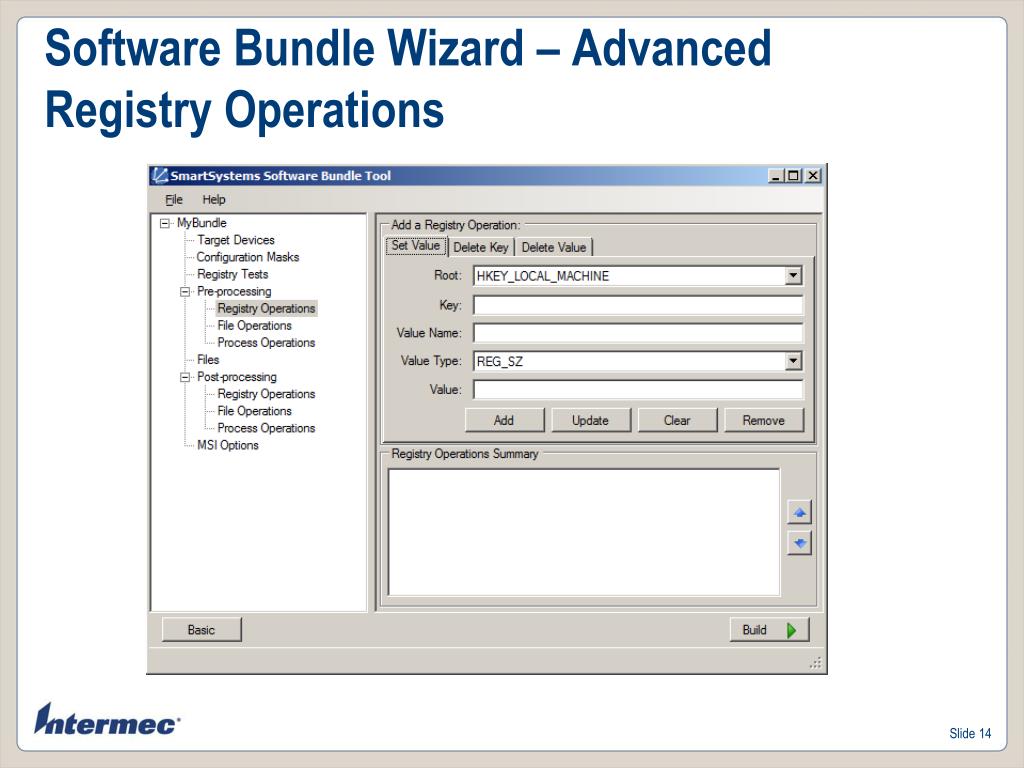Select Post-processing Registry Operations tree item
Viewport: 1024px width, 768px height.
pos(266,394)
